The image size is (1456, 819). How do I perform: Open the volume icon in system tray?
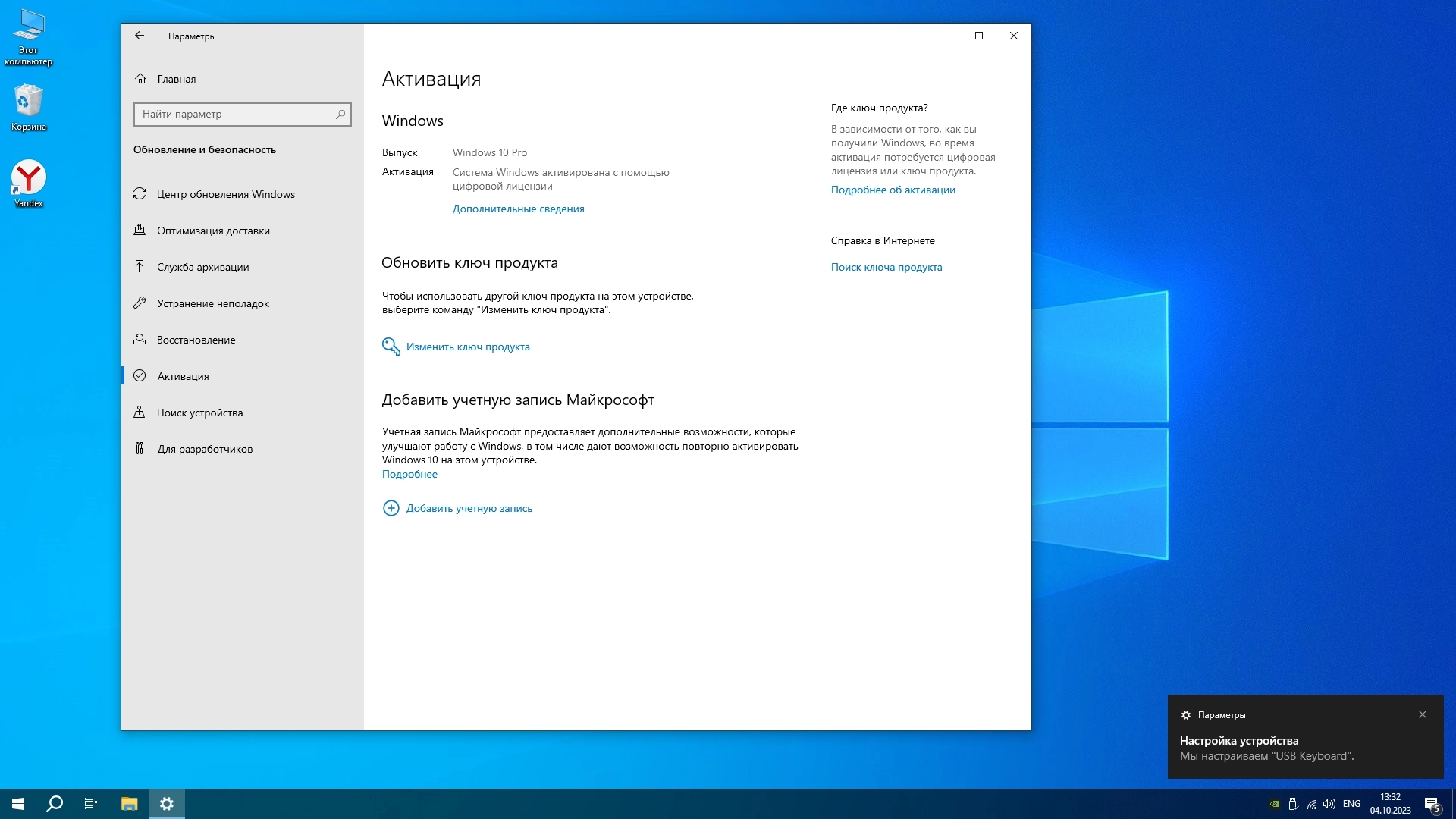pyautogui.click(x=1329, y=804)
